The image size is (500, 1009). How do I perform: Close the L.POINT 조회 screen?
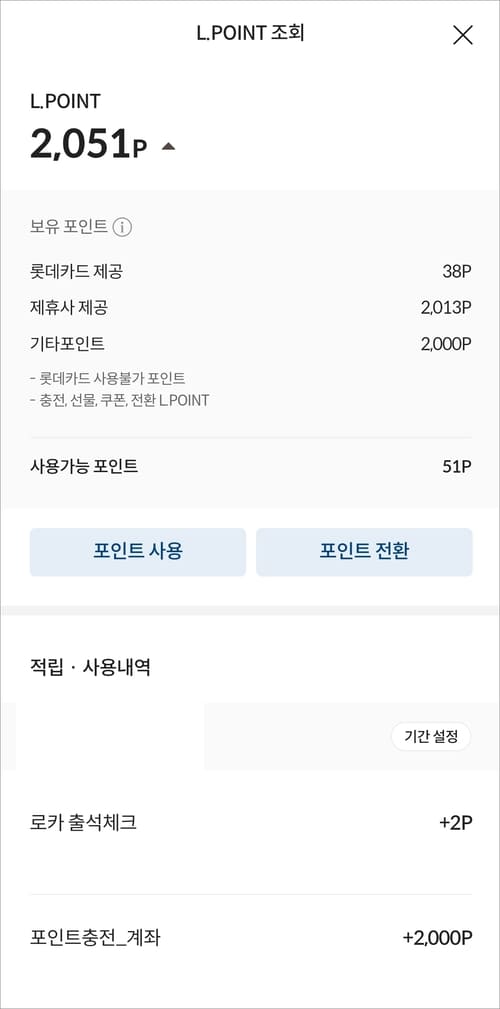coord(463,35)
